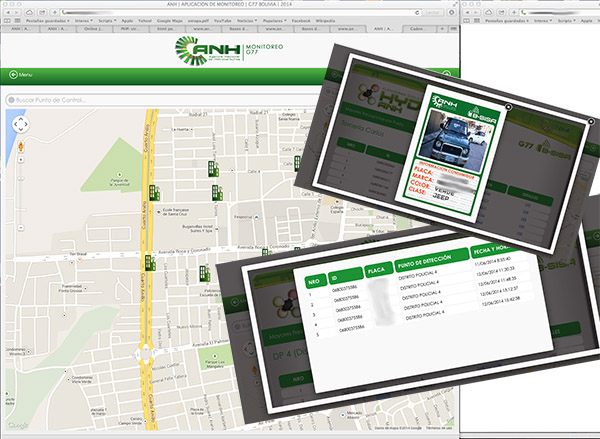
Task: Open the Google Maps bookmark
Action: [170, 21]
